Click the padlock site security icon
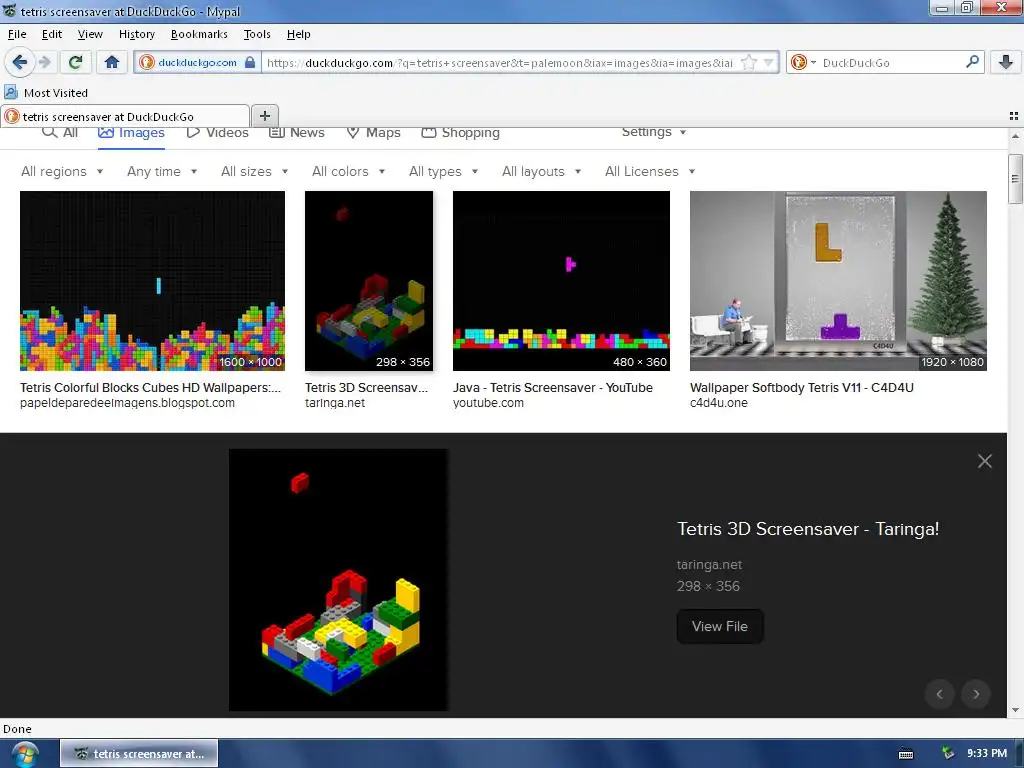The image size is (1024, 768). [250, 62]
